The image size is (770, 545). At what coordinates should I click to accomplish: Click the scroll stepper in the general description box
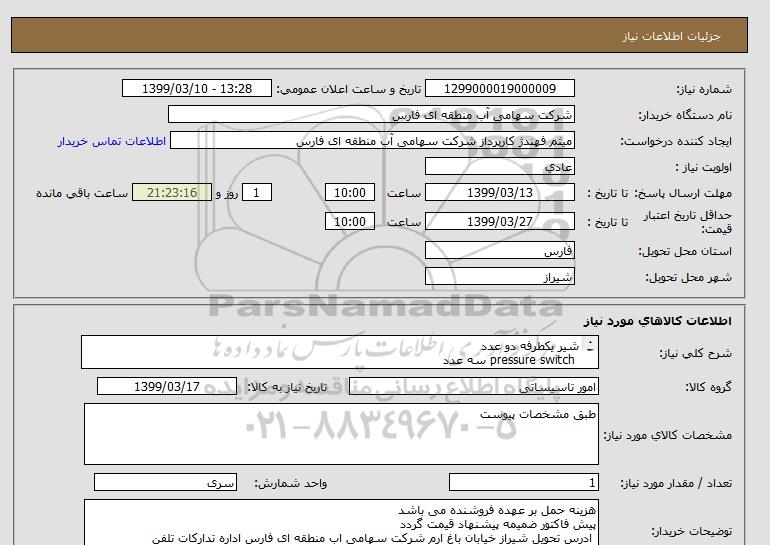[590, 346]
